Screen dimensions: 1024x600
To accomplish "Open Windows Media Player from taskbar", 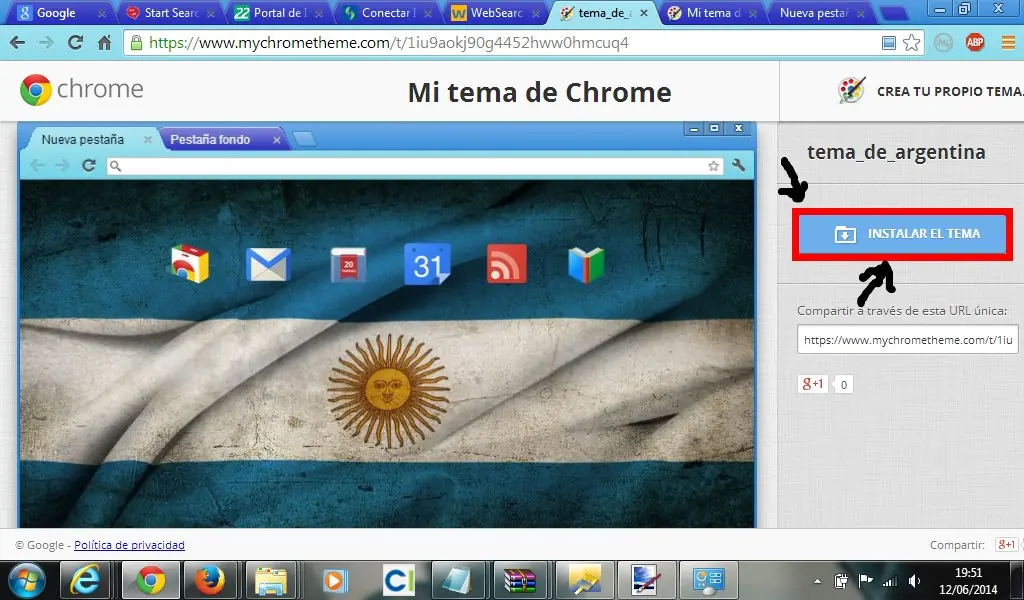I will pos(334,580).
